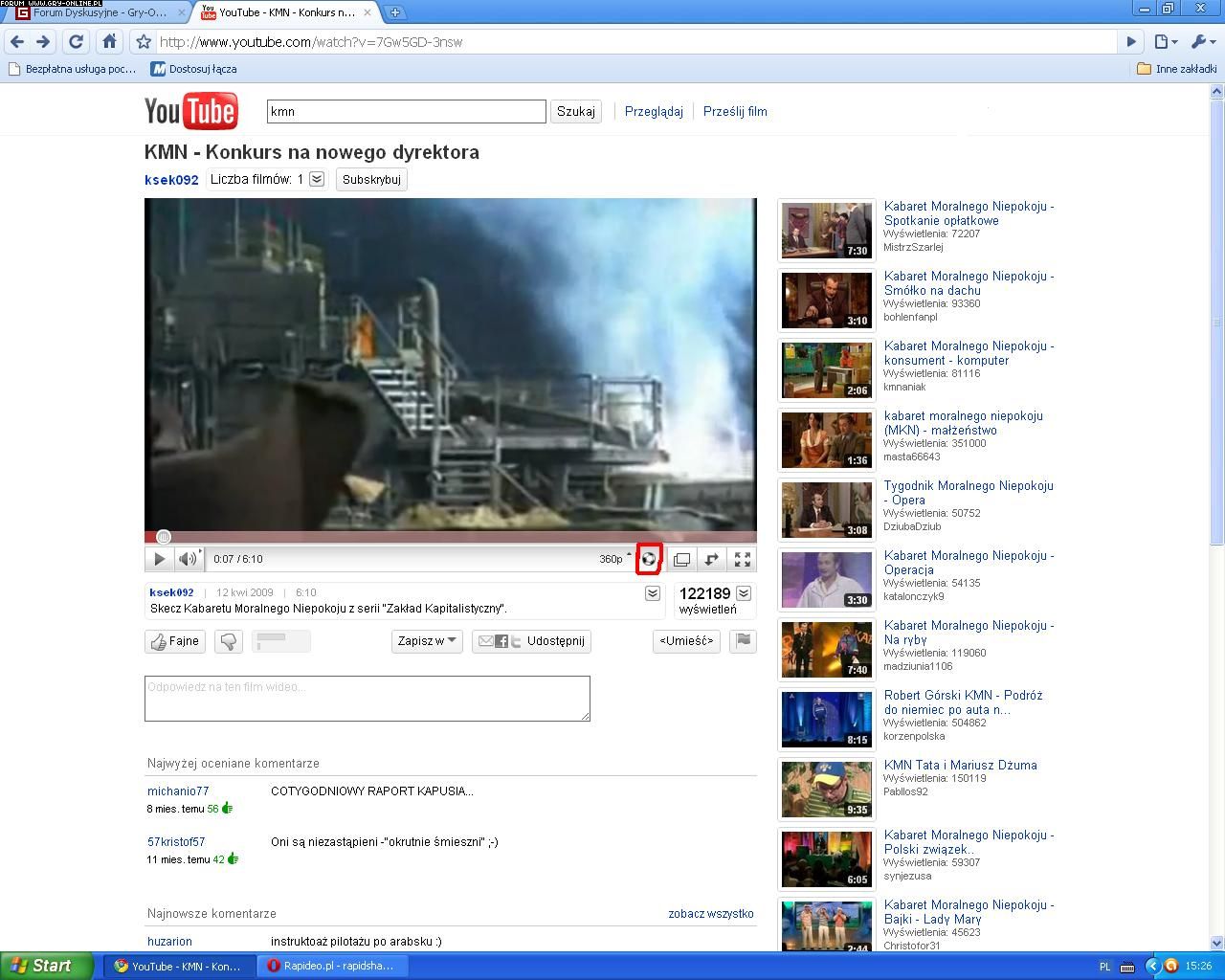
Task: Click zobacz wszystko comments link
Action: [x=711, y=914]
